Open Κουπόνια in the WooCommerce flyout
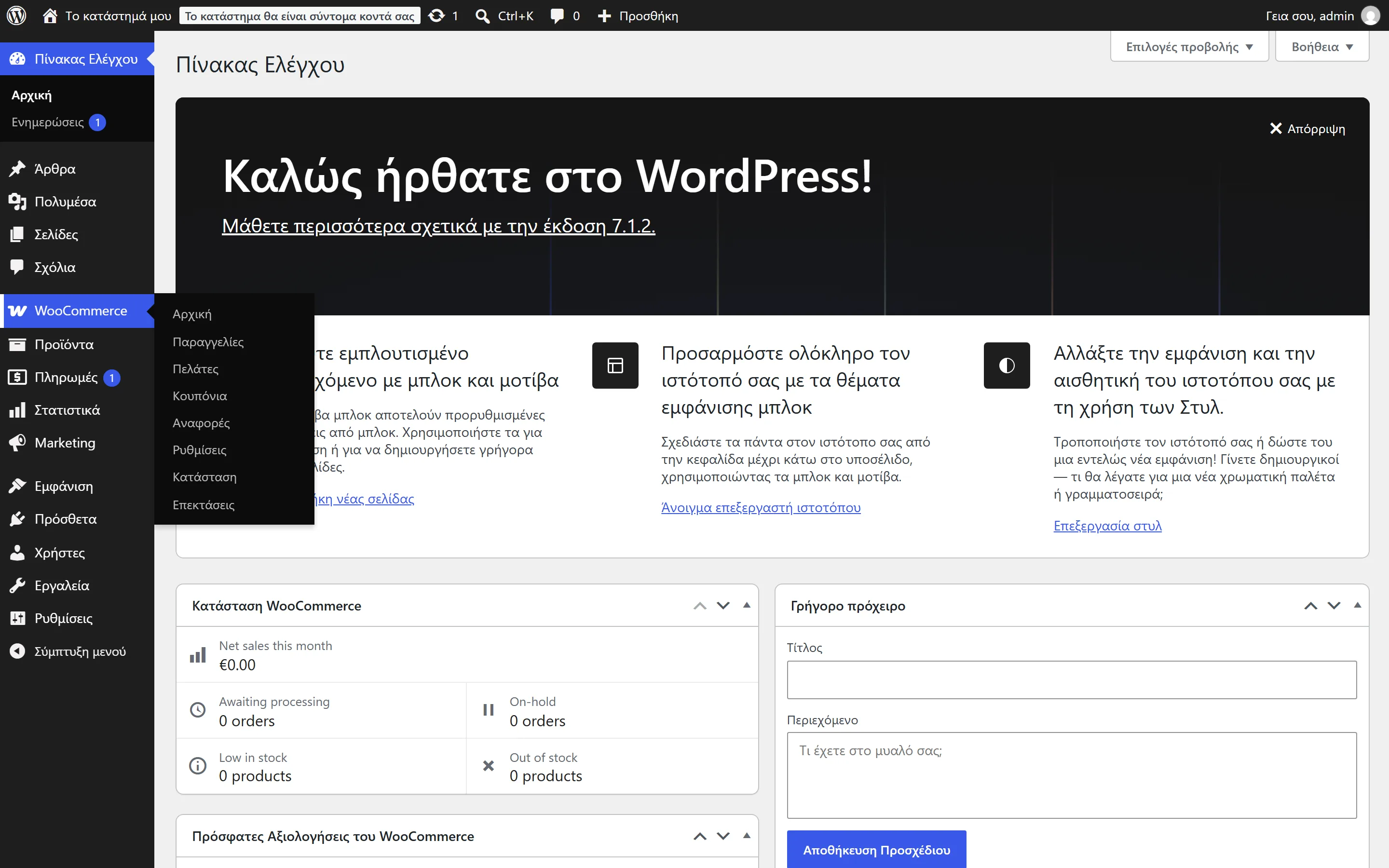 click(x=234, y=395)
